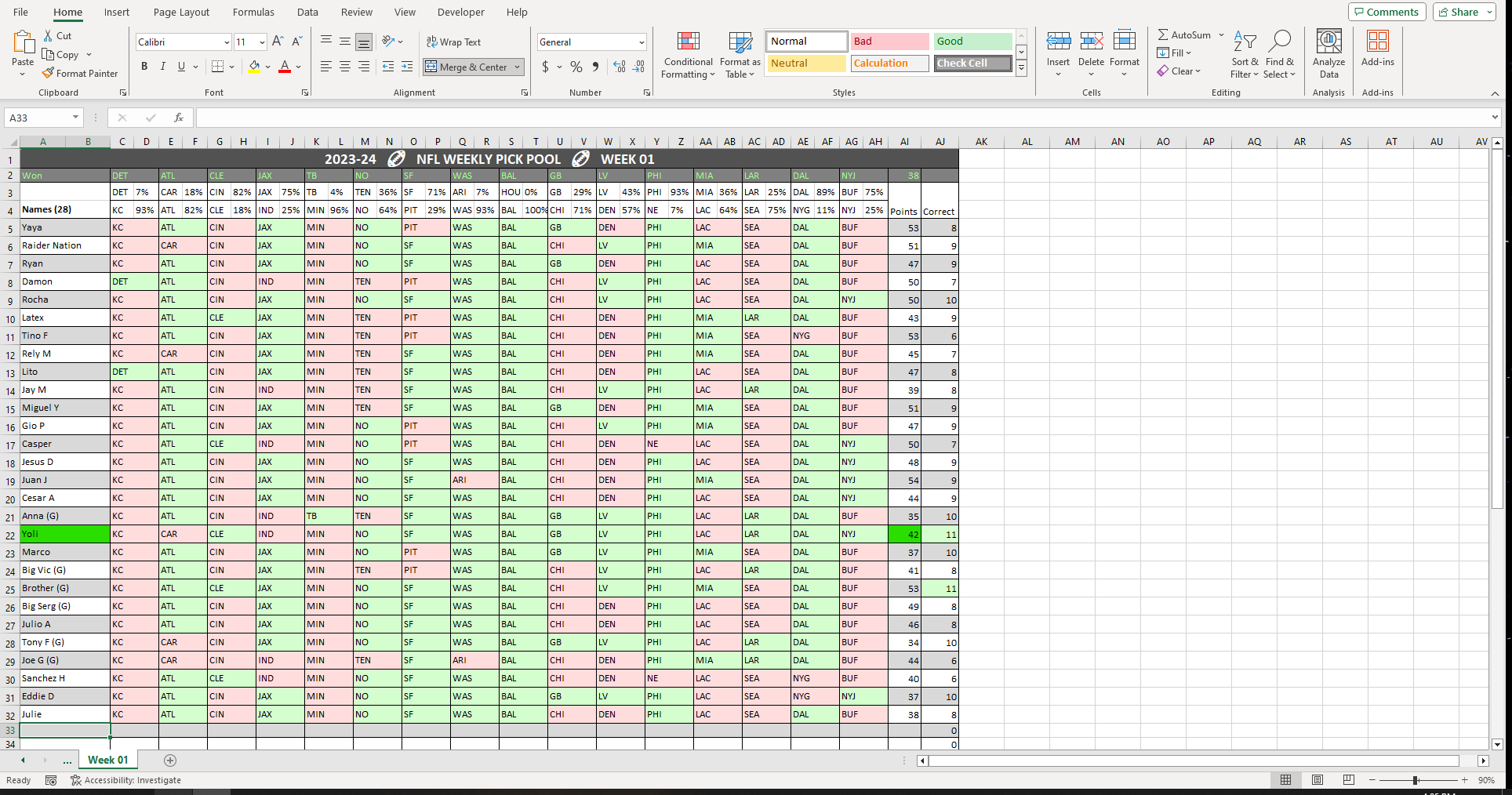Click Increase Decimal icon
Viewport: 1512px width, 795px height.
click(620, 67)
